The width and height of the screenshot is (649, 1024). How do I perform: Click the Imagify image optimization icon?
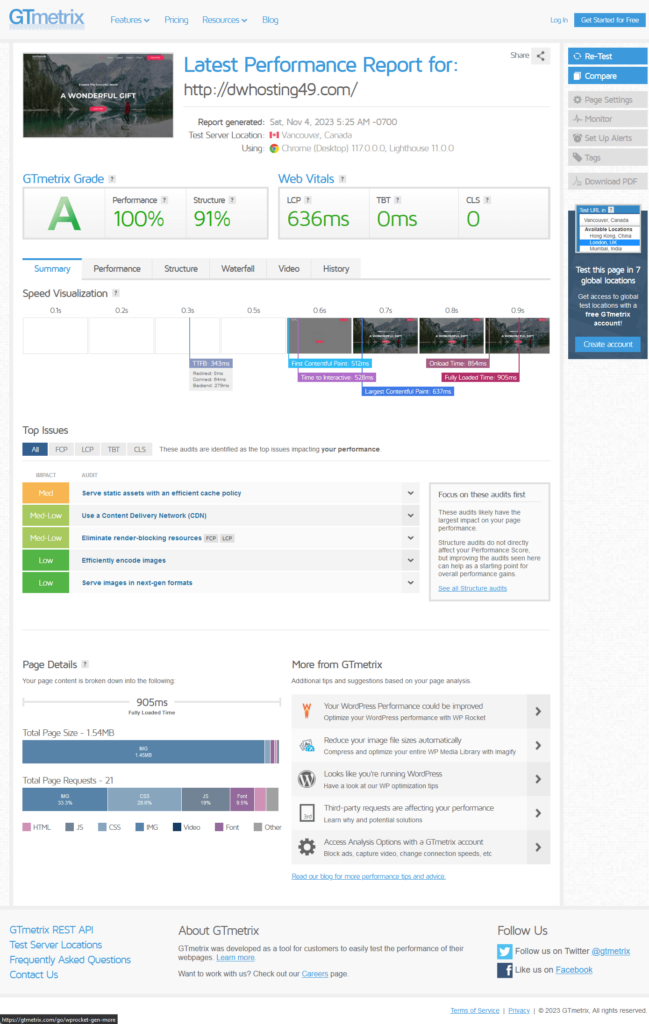306,745
